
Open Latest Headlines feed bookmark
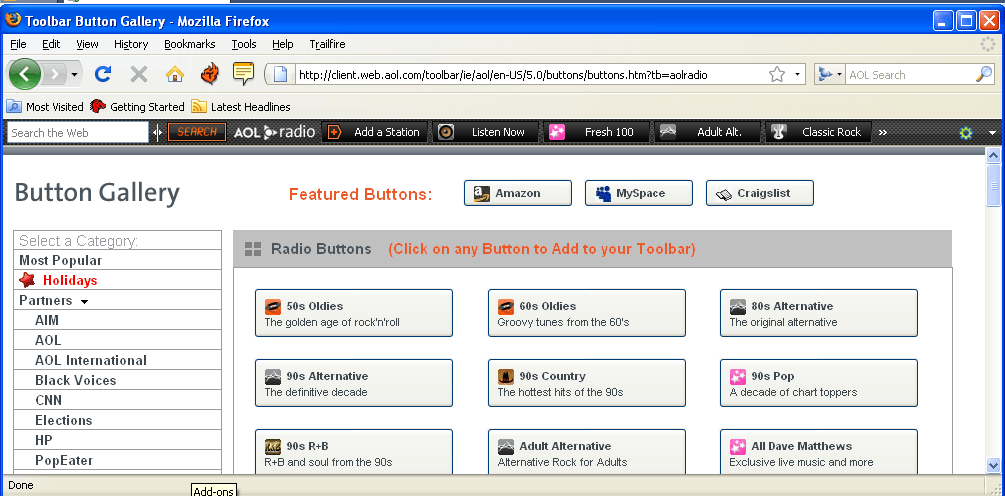pyautogui.click(x=241, y=107)
